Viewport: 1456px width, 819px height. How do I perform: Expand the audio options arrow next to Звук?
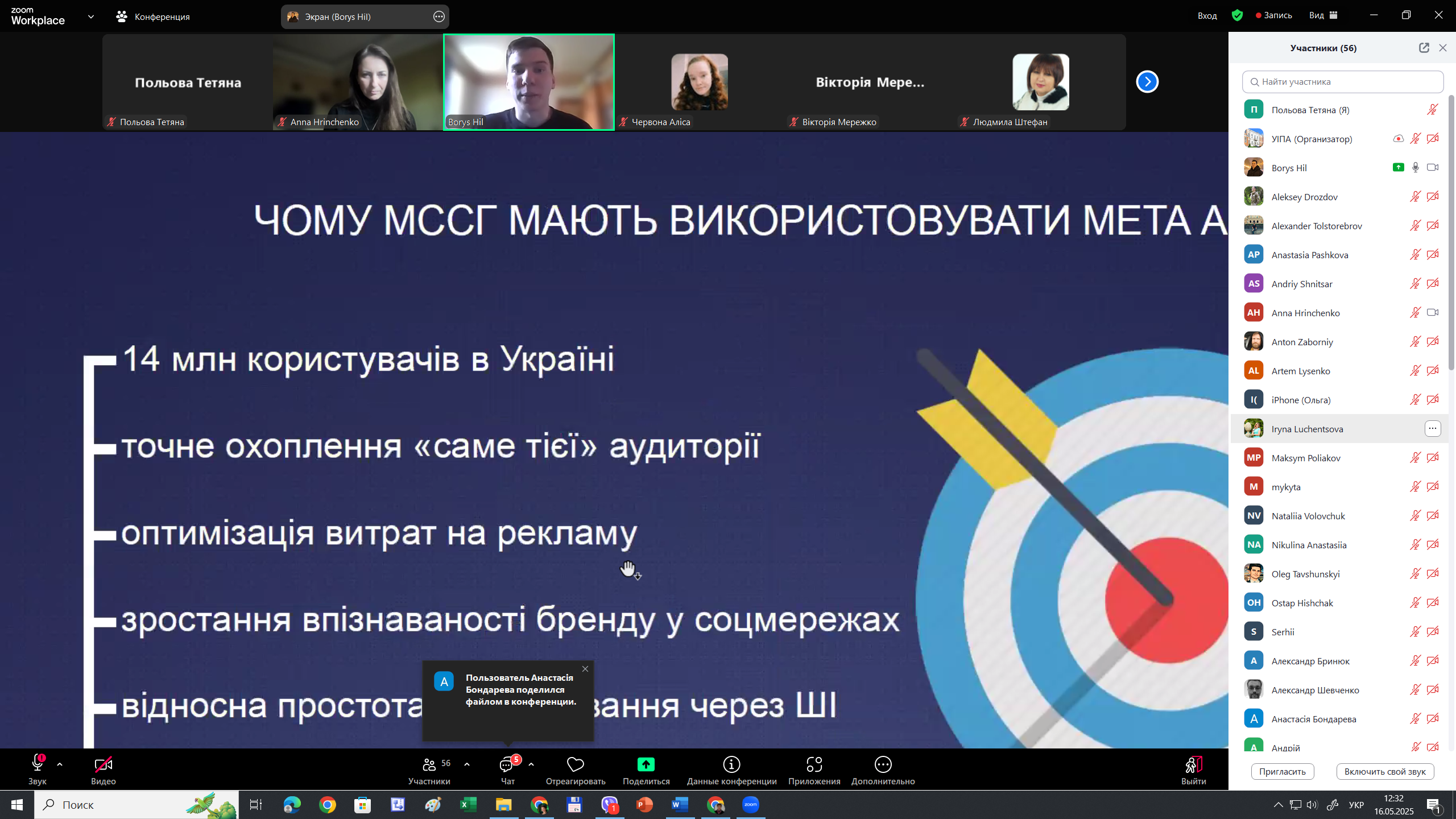pyautogui.click(x=60, y=765)
